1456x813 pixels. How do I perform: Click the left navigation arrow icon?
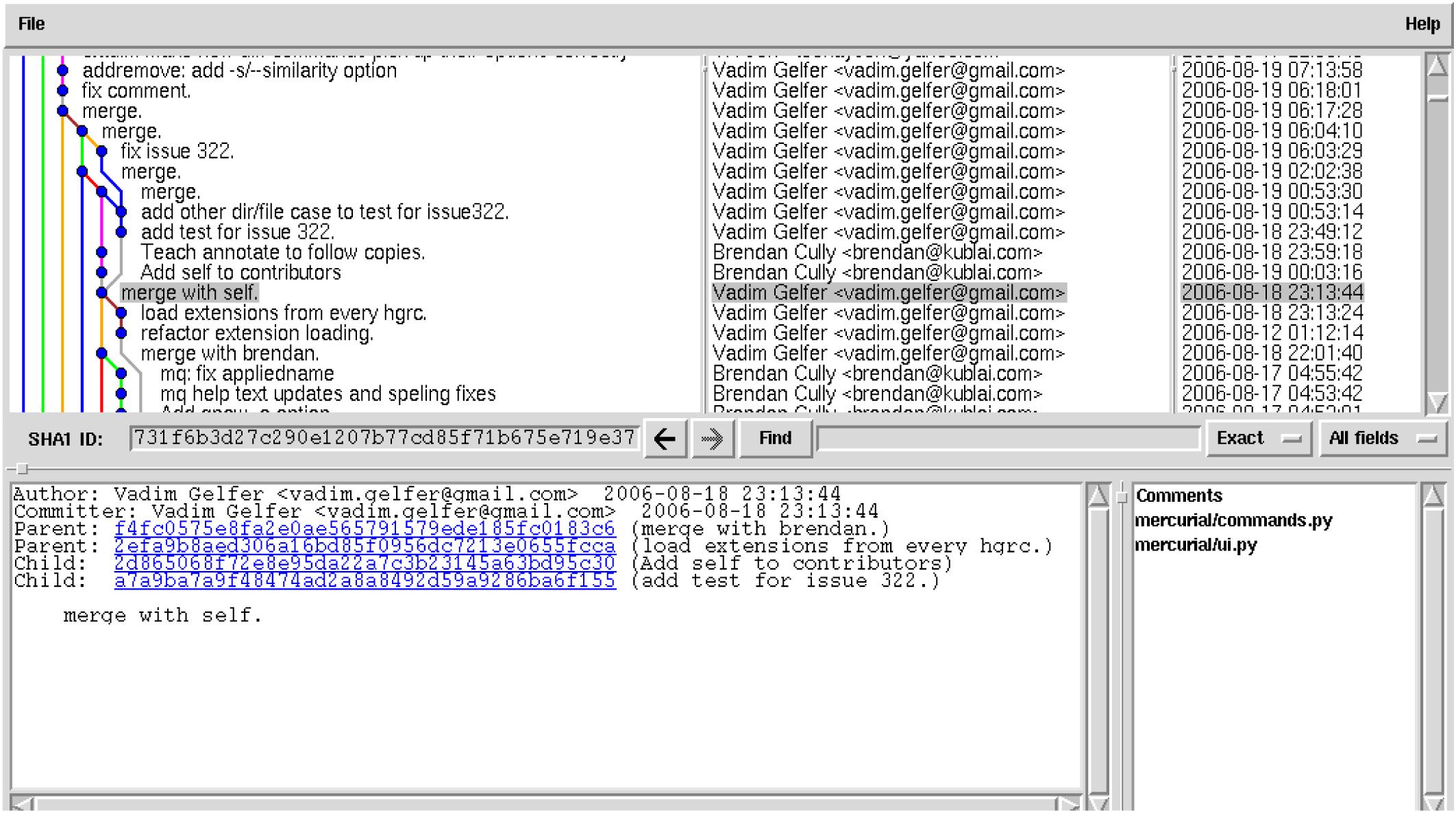point(665,439)
